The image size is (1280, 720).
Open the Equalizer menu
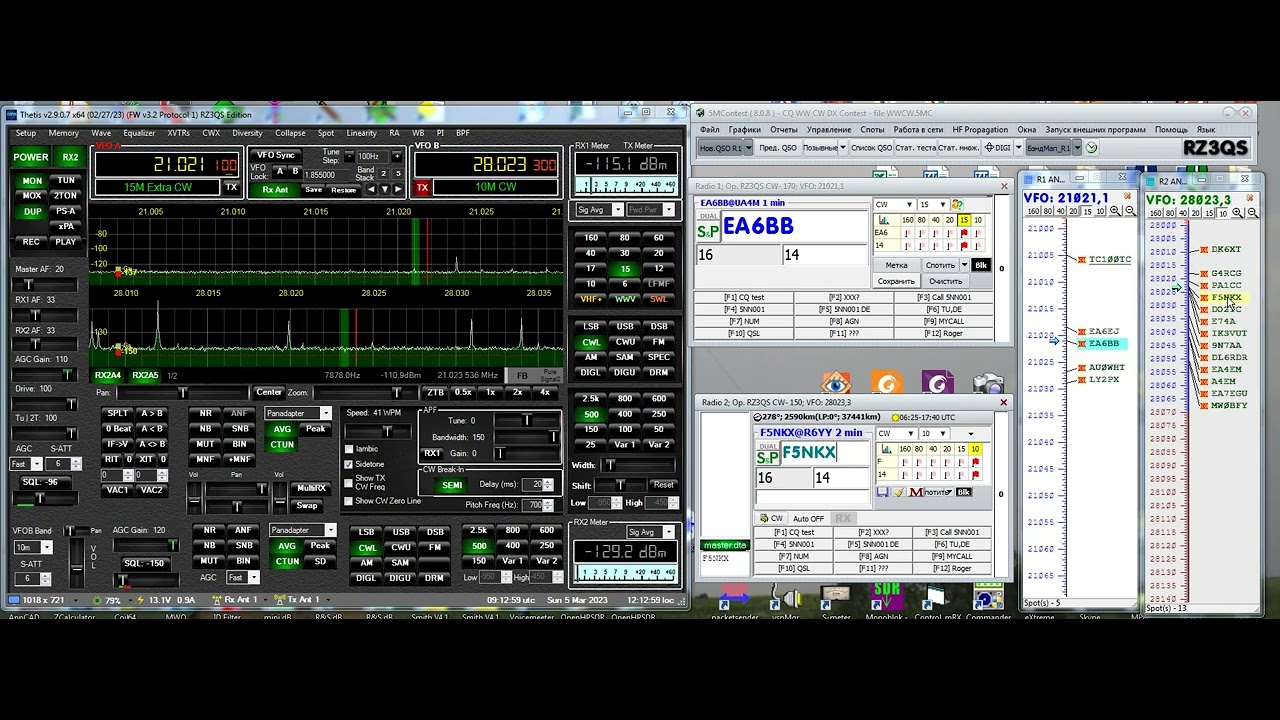pyautogui.click(x=139, y=133)
